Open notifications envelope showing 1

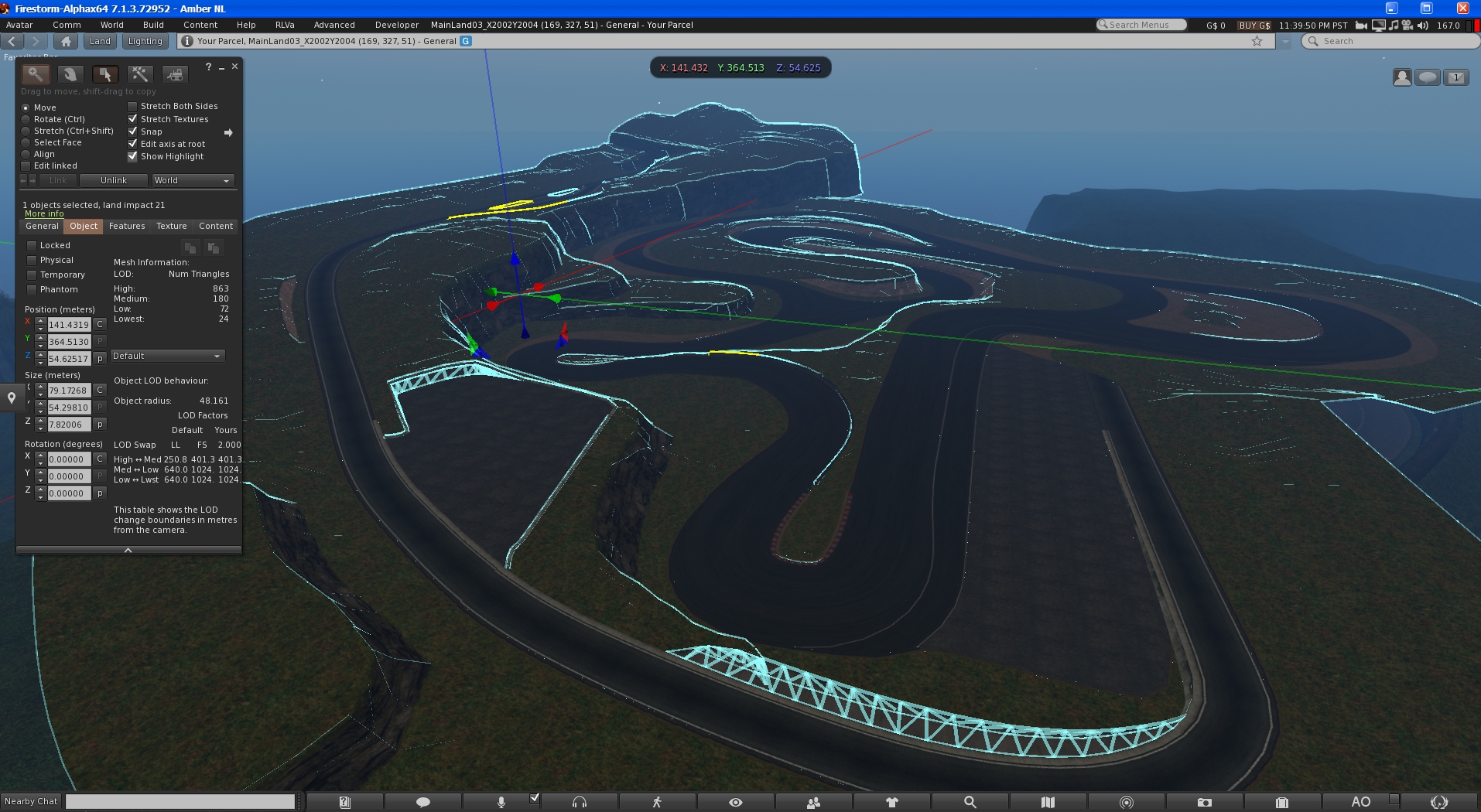[1456, 77]
